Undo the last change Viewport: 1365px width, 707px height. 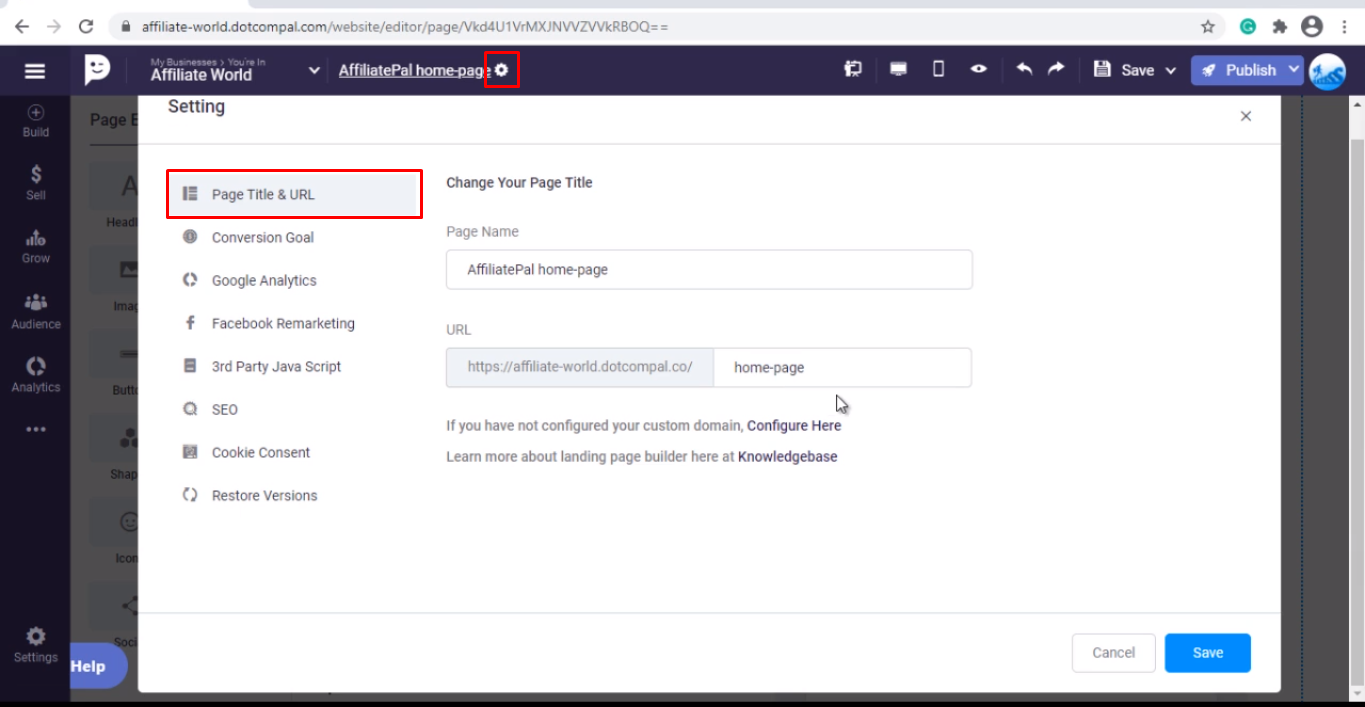[x=1023, y=69]
